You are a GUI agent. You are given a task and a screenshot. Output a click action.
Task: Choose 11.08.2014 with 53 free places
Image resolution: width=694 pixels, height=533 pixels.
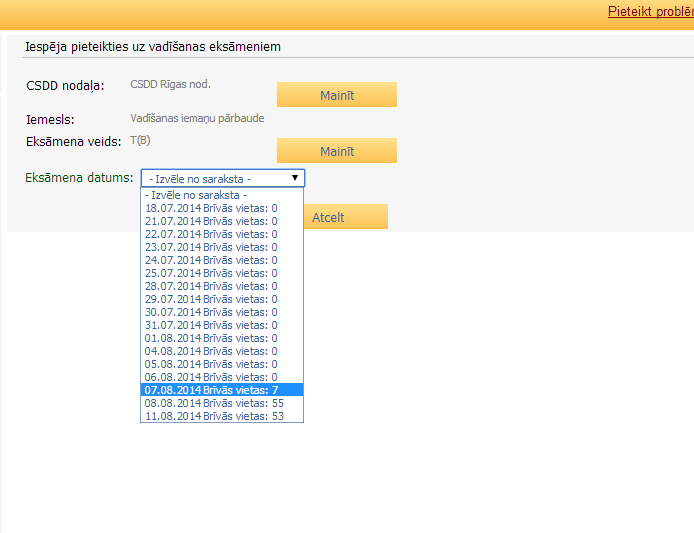(222, 416)
